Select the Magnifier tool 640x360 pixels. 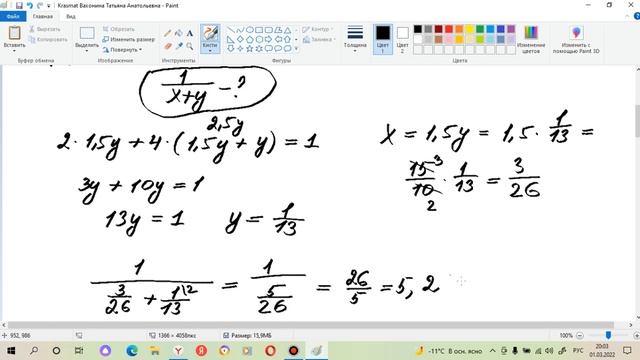(190, 46)
